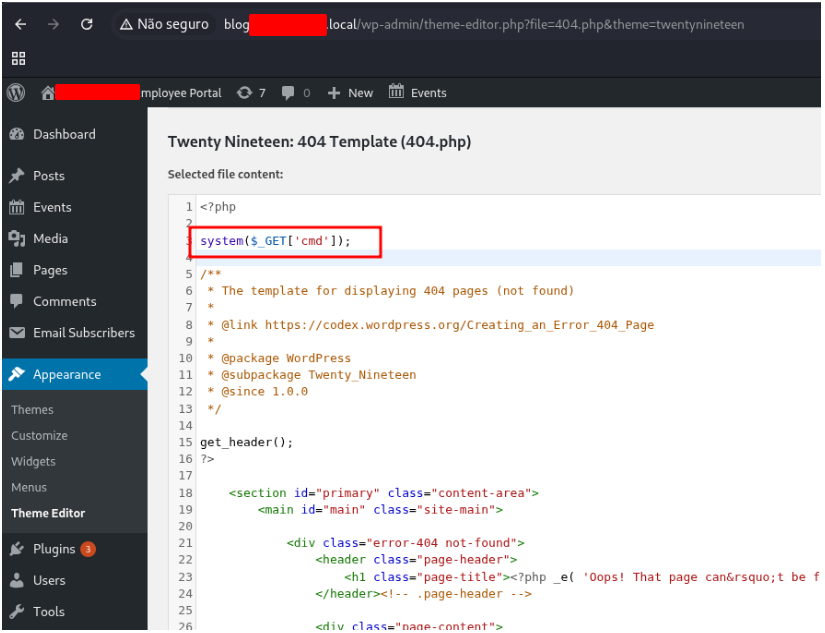Go to Posts in the sidebar
The image size is (825, 633).
pos(48,176)
